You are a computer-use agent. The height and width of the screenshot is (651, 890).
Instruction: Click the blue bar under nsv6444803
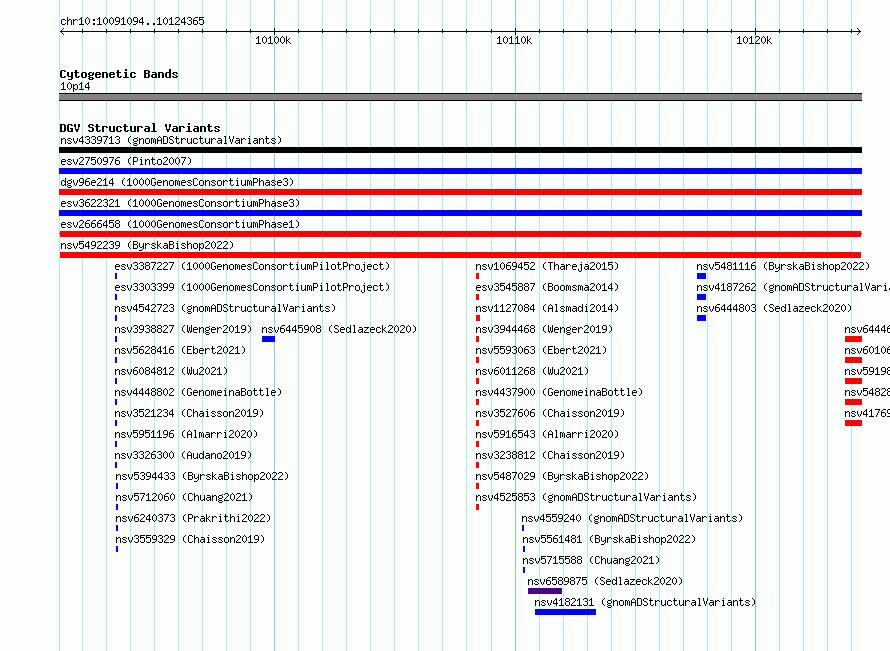(x=702, y=318)
